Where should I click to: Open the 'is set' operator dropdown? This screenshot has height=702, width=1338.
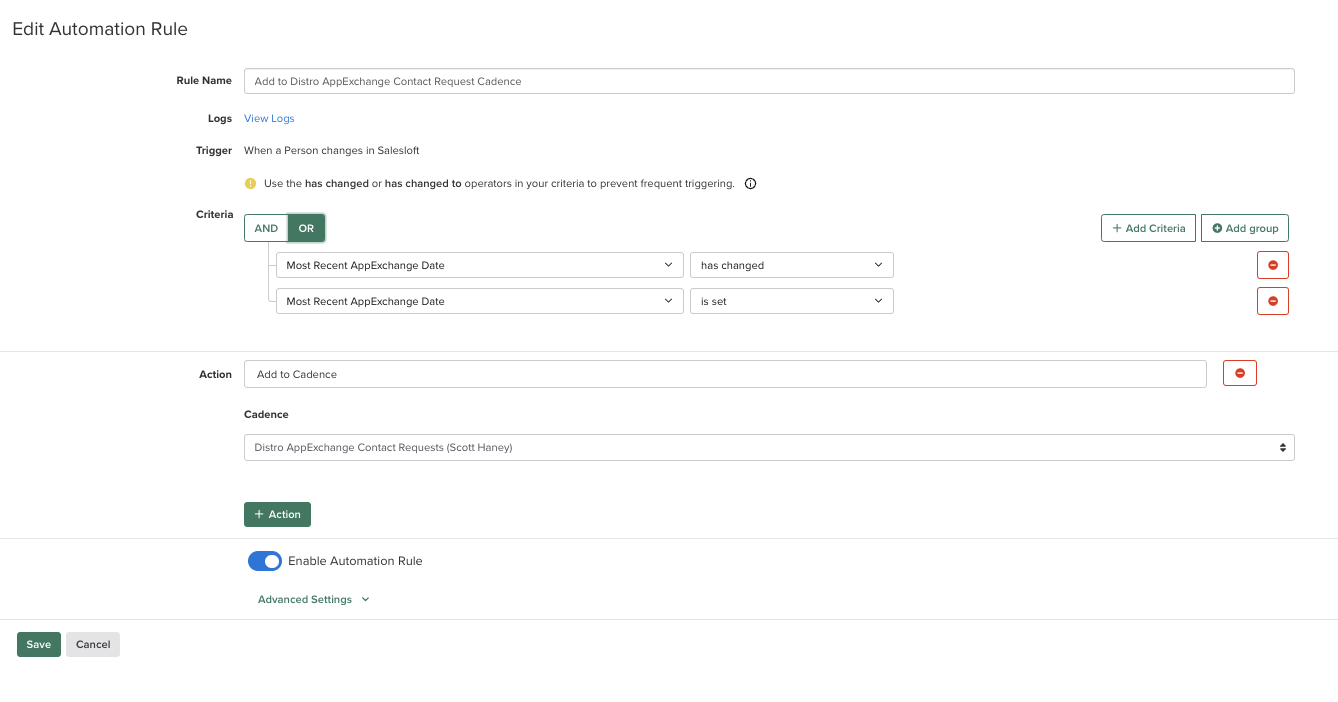tap(791, 301)
